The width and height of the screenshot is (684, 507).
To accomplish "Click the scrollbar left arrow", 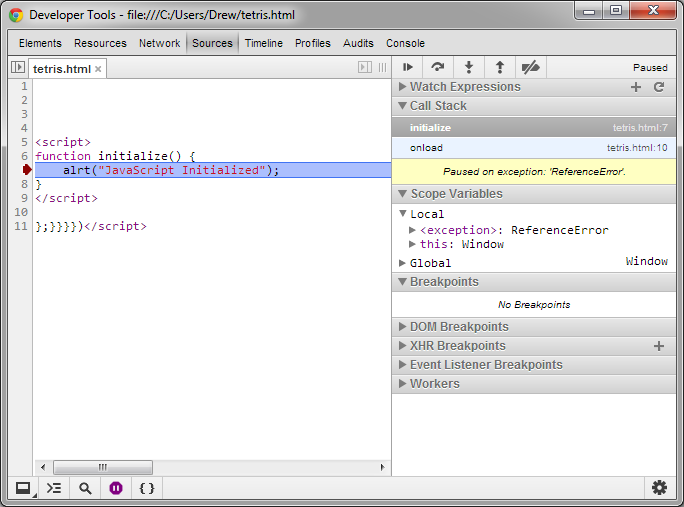I will click(43, 467).
